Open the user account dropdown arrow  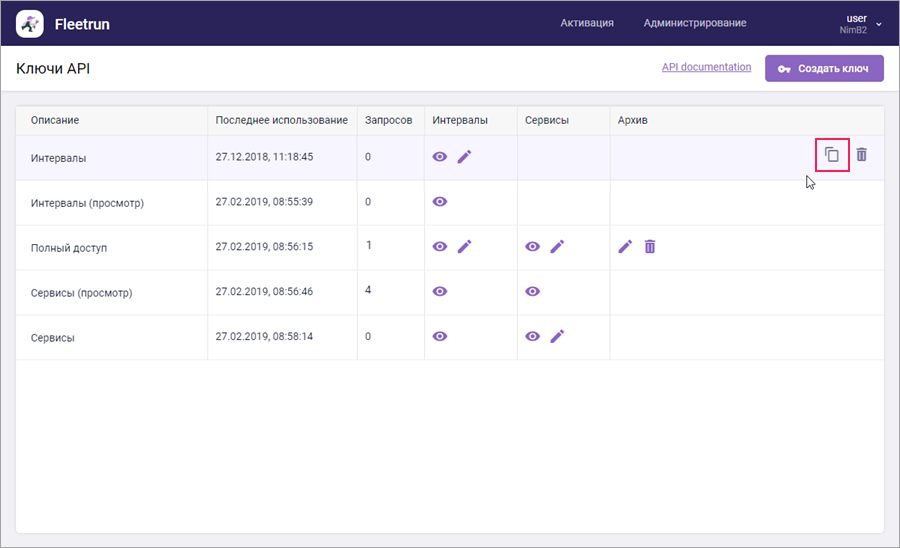point(879,24)
